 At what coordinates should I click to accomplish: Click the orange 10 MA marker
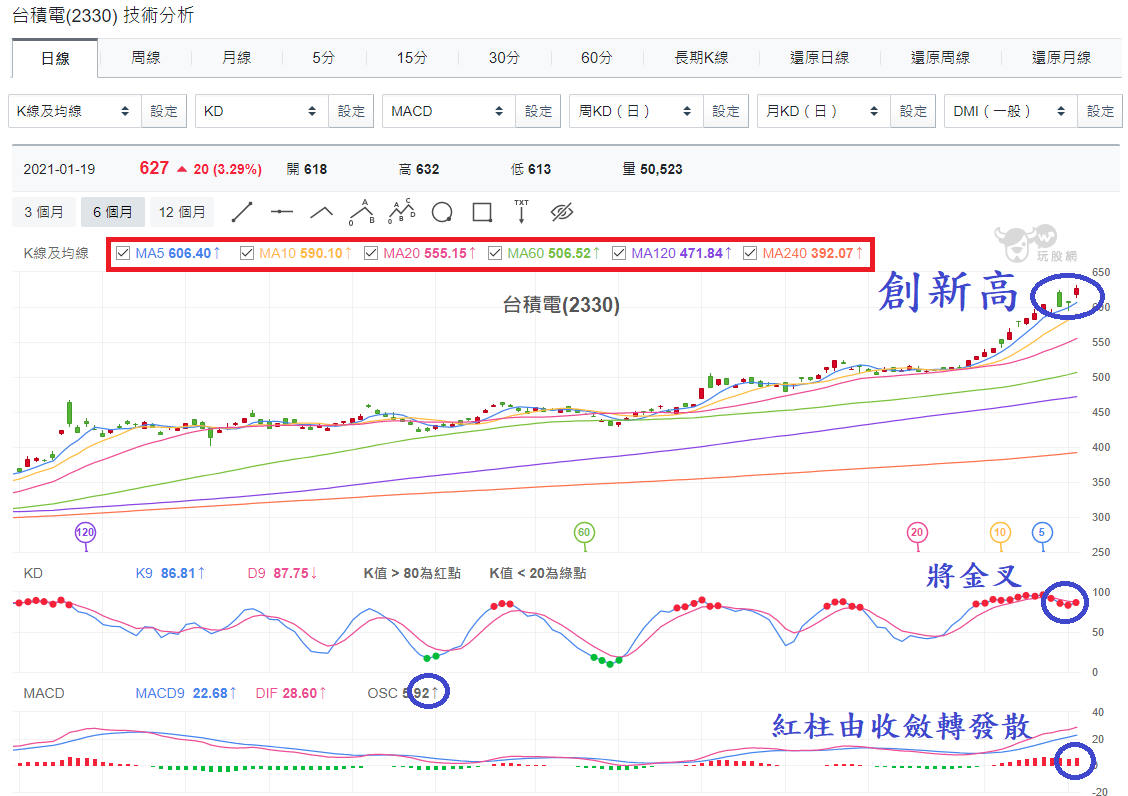(x=1000, y=533)
